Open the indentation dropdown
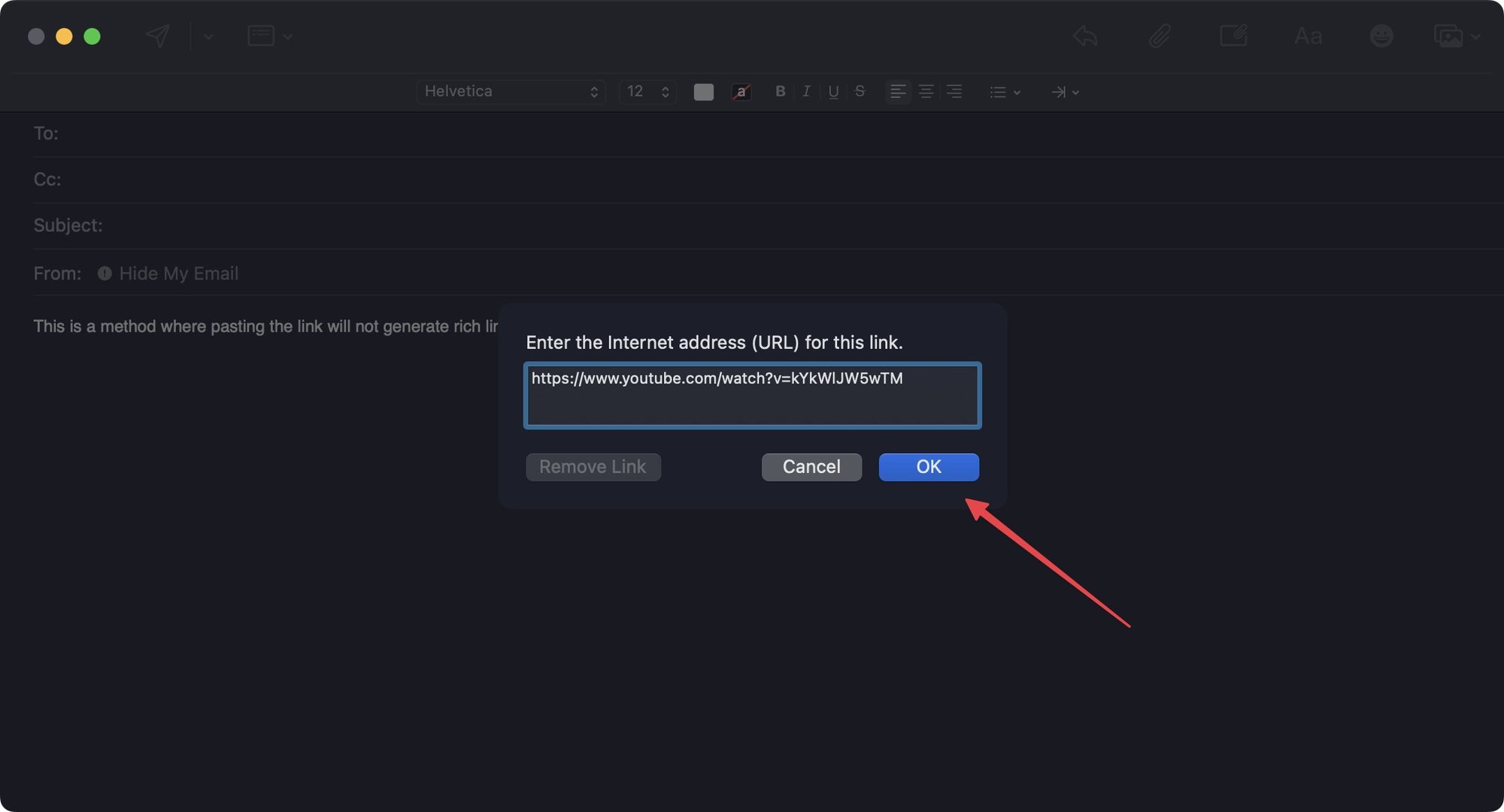Viewport: 1504px width, 812px height. point(1065,92)
